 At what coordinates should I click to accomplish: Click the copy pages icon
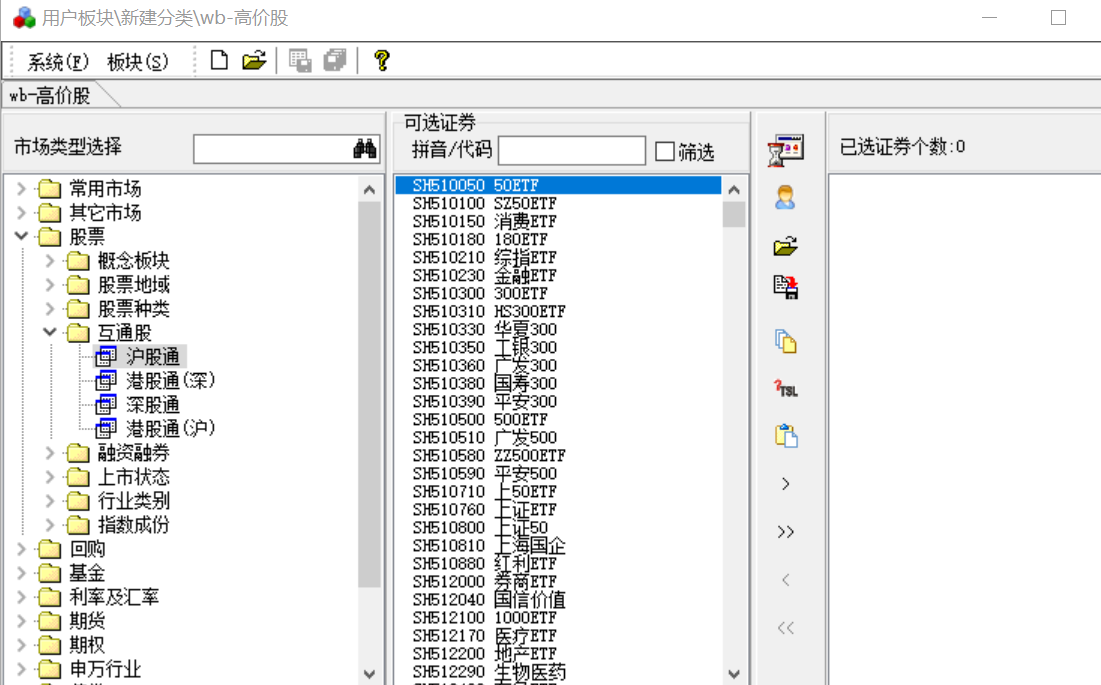[x=786, y=341]
